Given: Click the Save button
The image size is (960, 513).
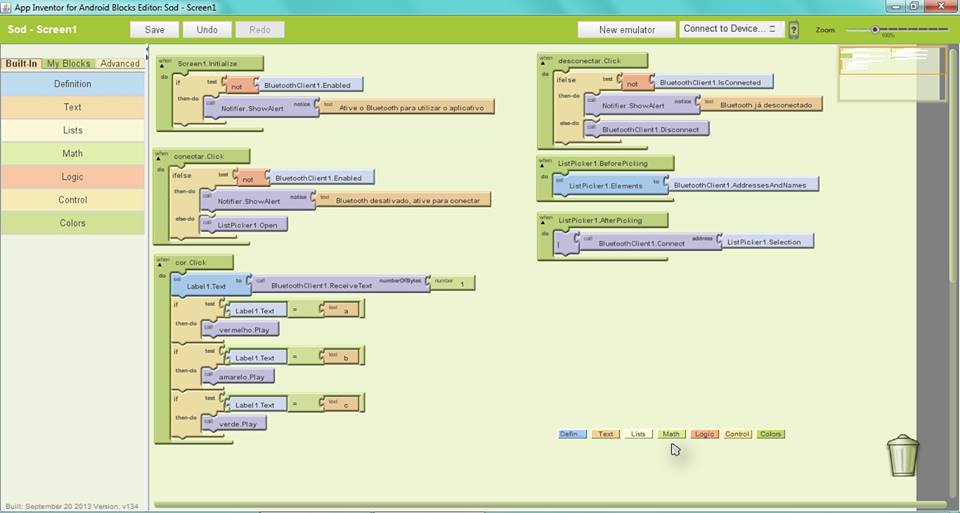Looking at the screenshot, I should (154, 30).
